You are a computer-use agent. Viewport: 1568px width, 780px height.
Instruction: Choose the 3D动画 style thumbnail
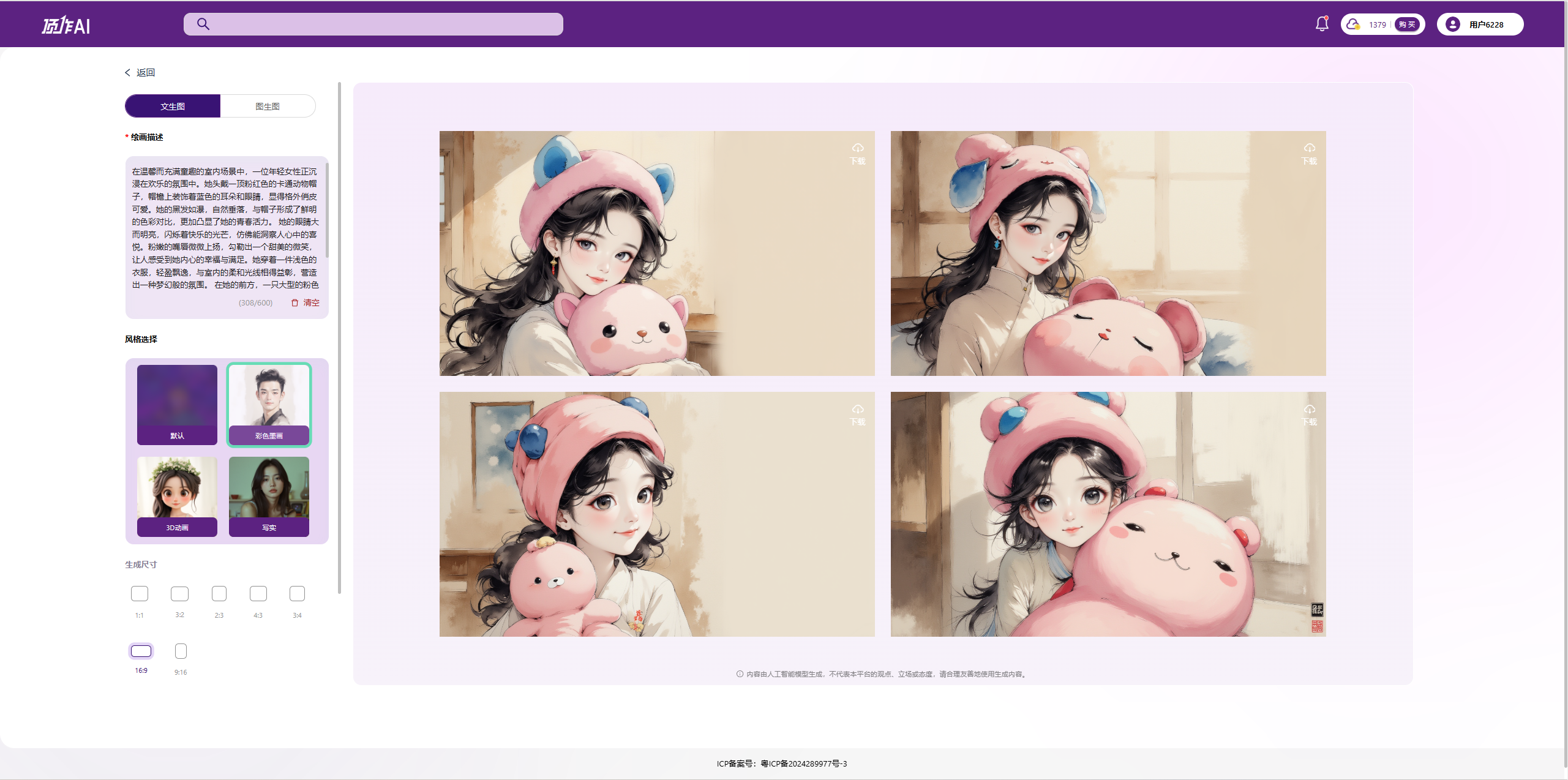point(177,496)
